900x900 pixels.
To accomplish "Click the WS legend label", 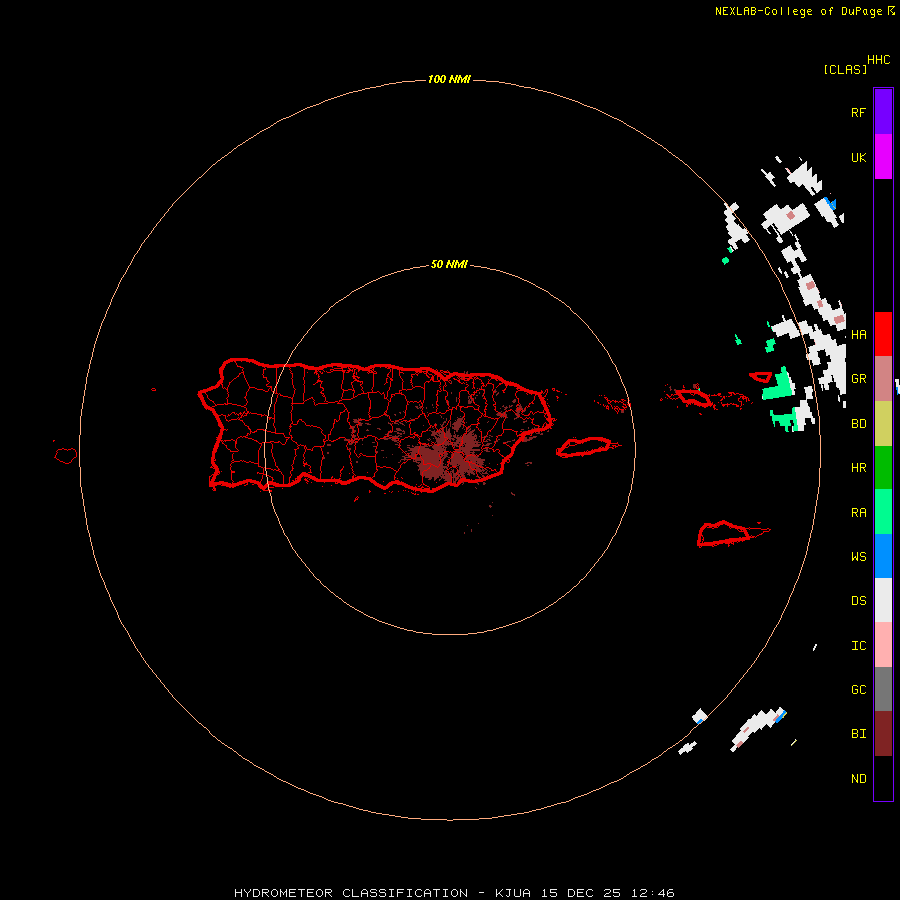I will 858,556.
